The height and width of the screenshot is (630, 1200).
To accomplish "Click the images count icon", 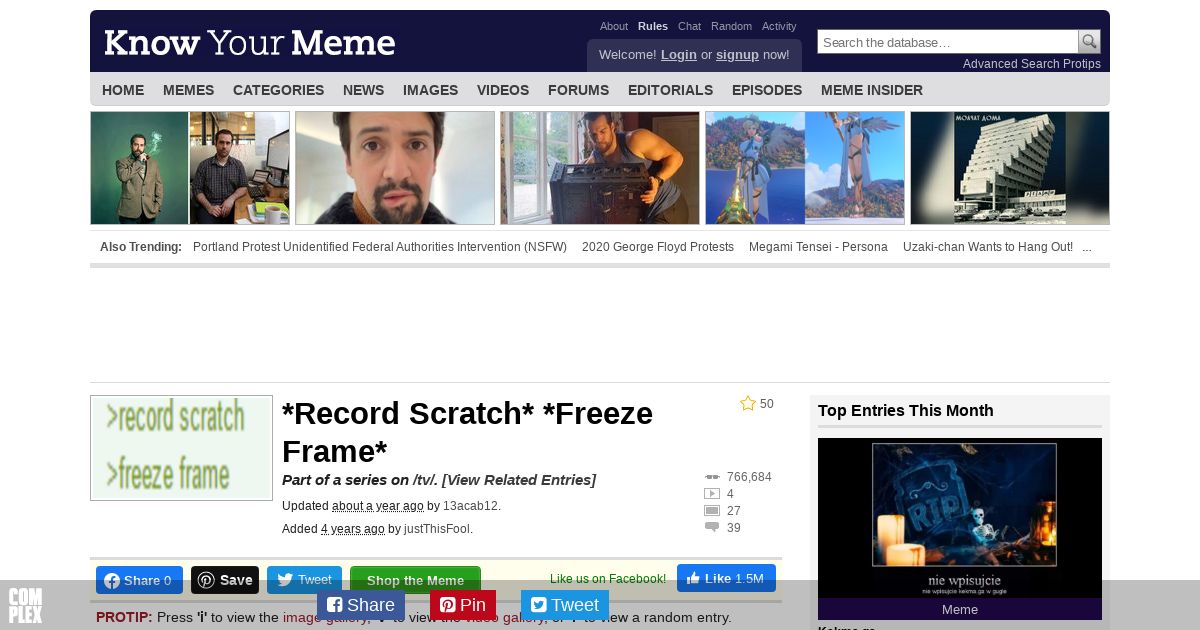I will 712,511.
